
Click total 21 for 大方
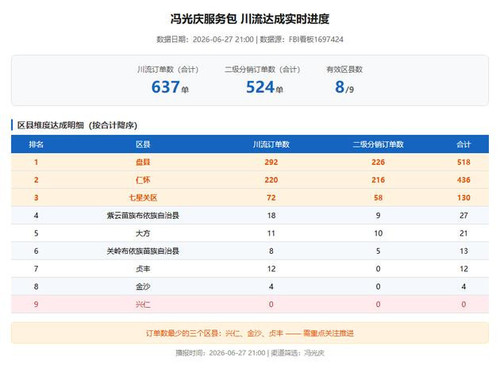(464, 233)
